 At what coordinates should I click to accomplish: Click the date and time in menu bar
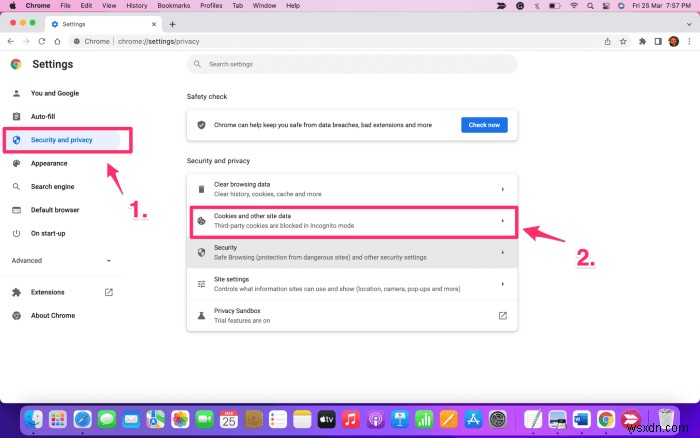662,6
